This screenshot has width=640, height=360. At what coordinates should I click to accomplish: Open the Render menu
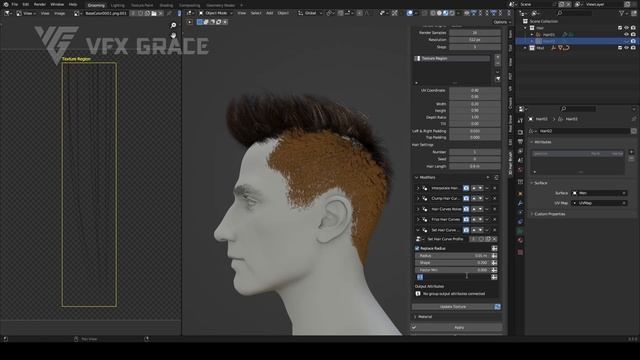click(40, 4)
